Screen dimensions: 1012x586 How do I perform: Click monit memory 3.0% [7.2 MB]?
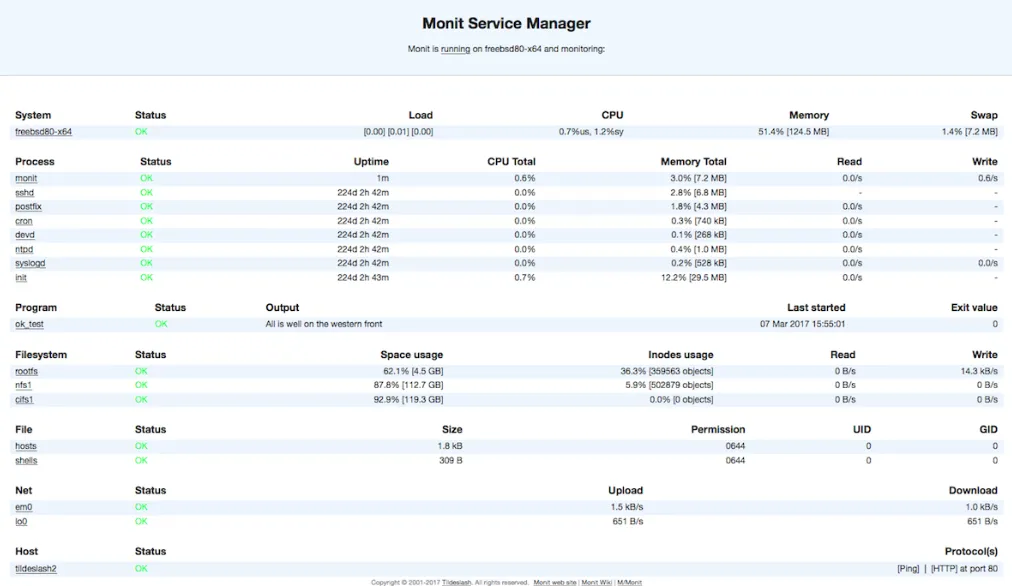pyautogui.click(x=698, y=178)
